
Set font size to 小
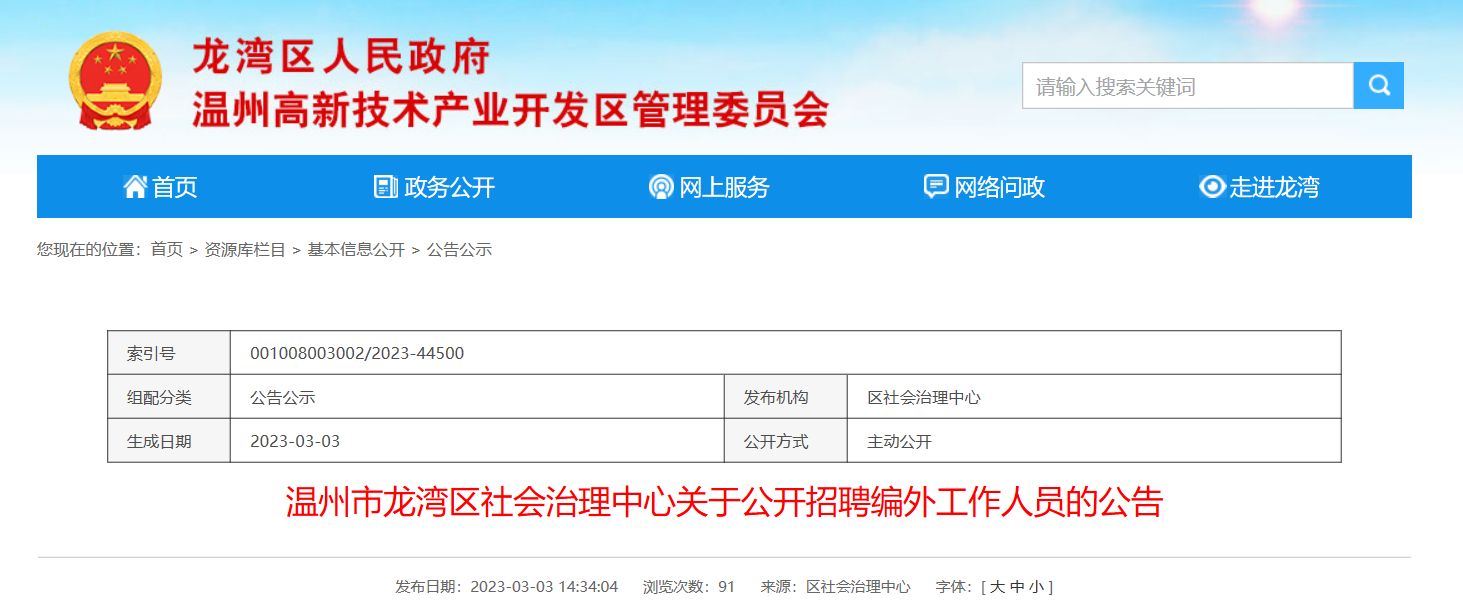click(x=1037, y=587)
